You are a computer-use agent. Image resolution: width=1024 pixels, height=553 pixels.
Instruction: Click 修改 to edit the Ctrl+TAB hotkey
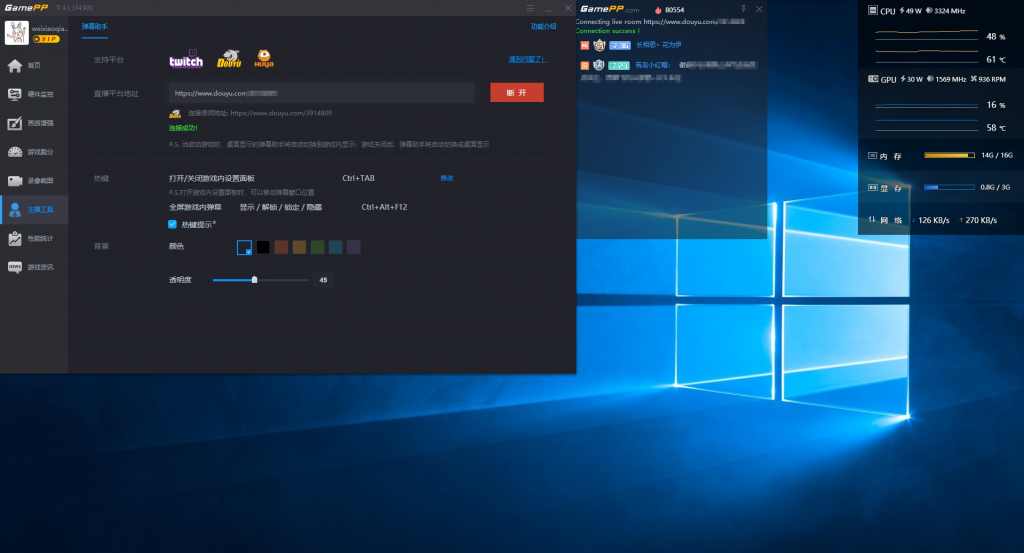(447, 178)
